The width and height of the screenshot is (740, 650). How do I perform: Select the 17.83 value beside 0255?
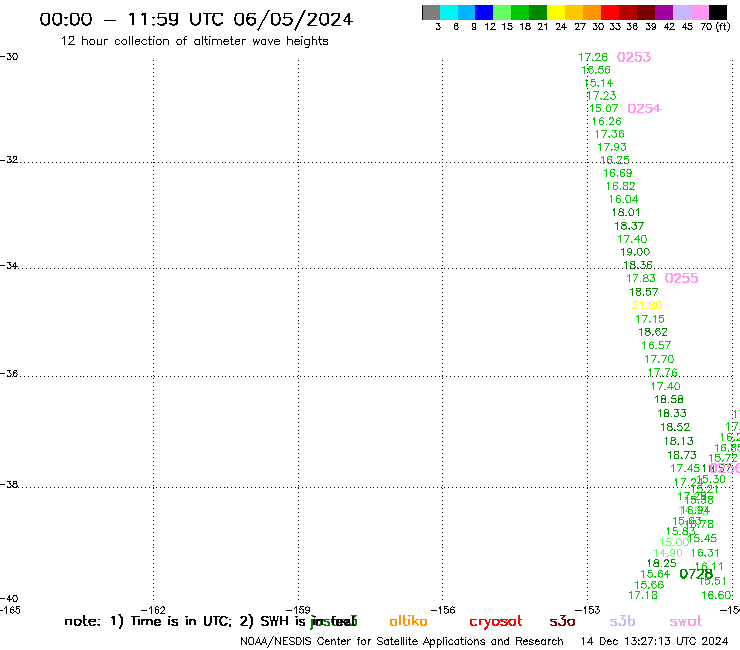tap(641, 279)
